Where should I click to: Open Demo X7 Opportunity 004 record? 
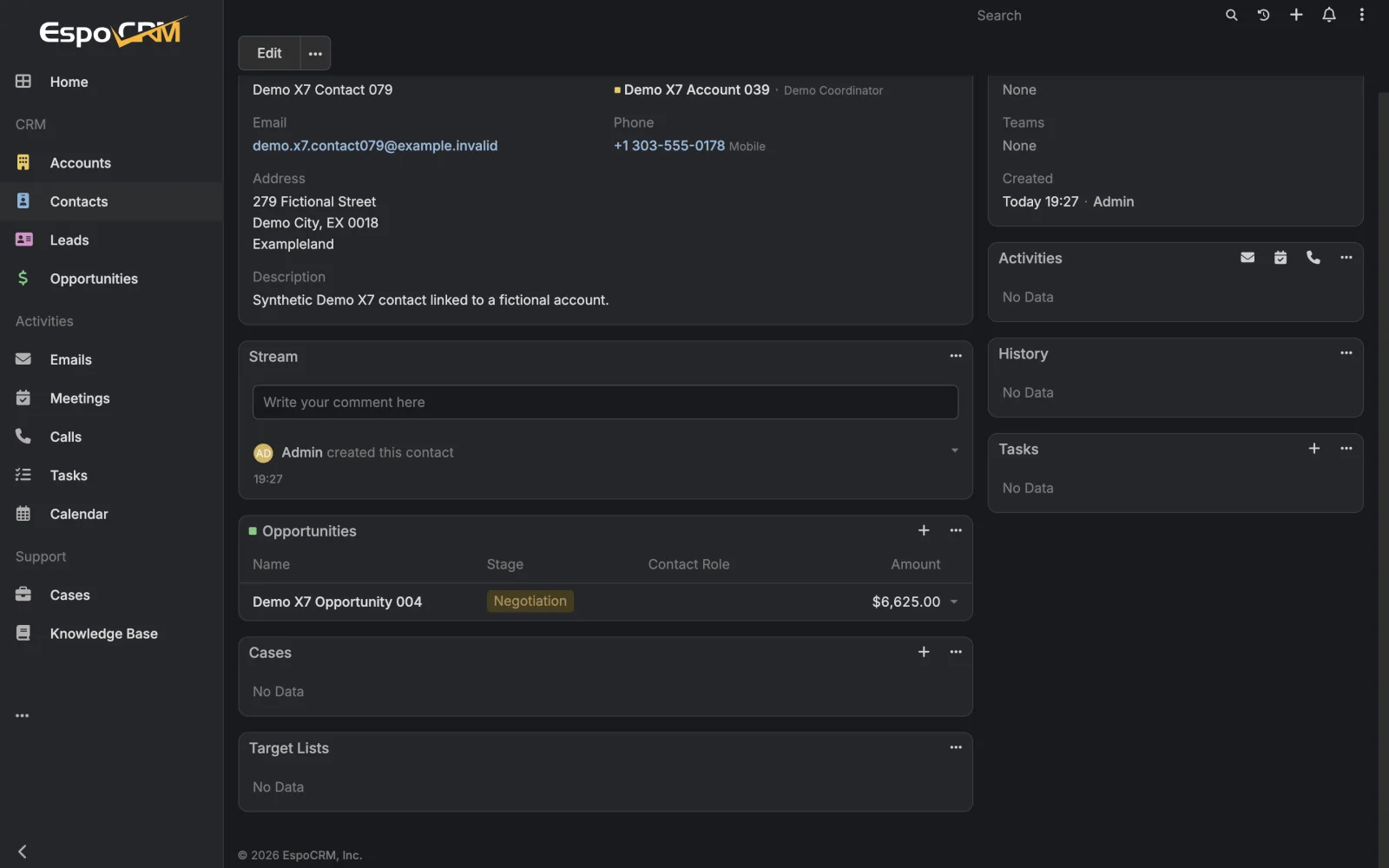337,602
